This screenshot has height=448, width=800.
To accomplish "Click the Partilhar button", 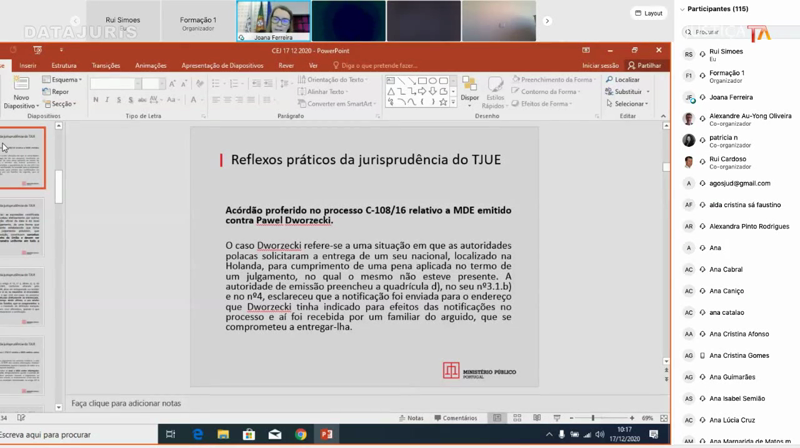I will pyautogui.click(x=645, y=65).
